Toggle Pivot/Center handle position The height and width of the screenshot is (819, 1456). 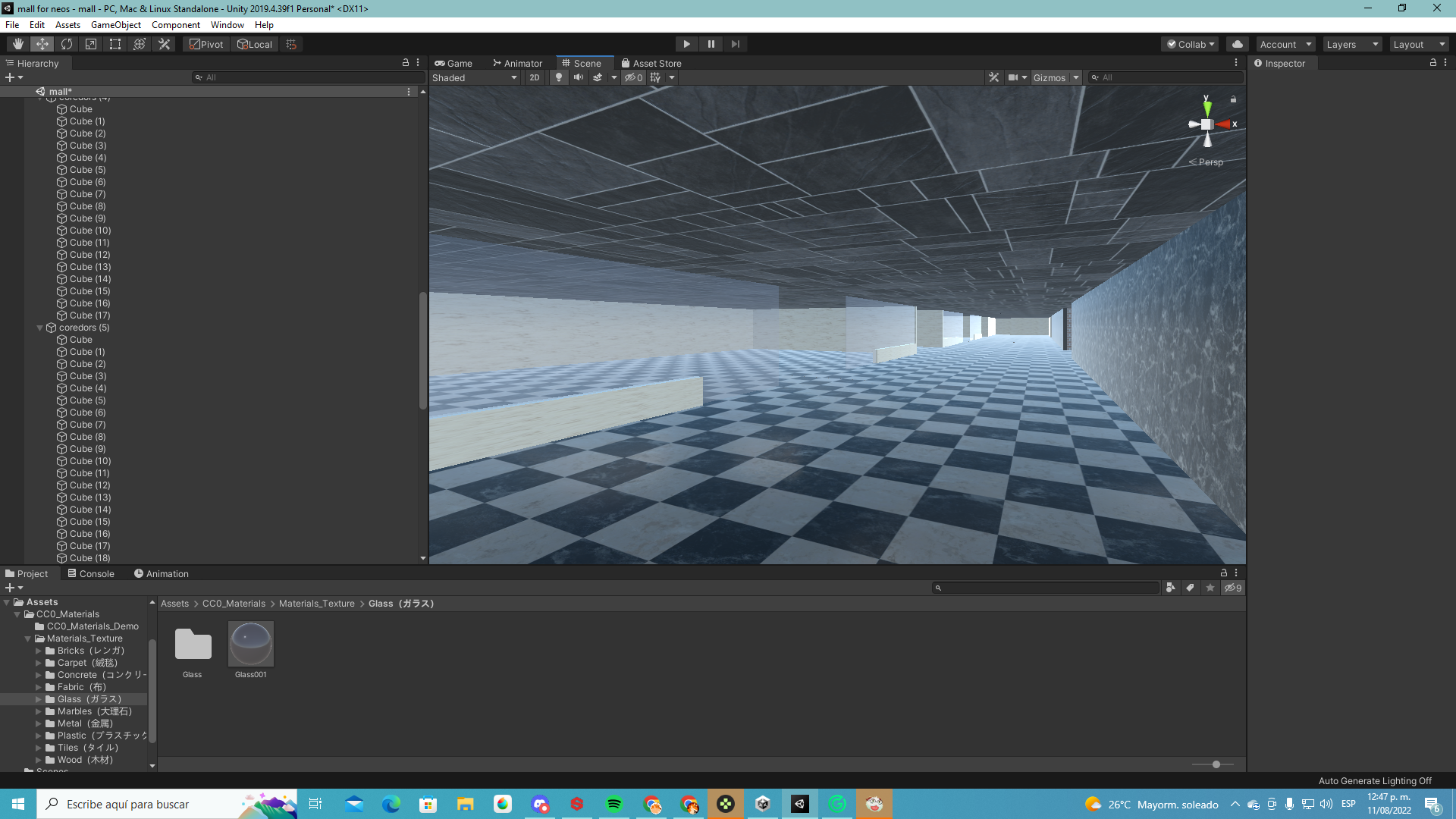point(206,44)
